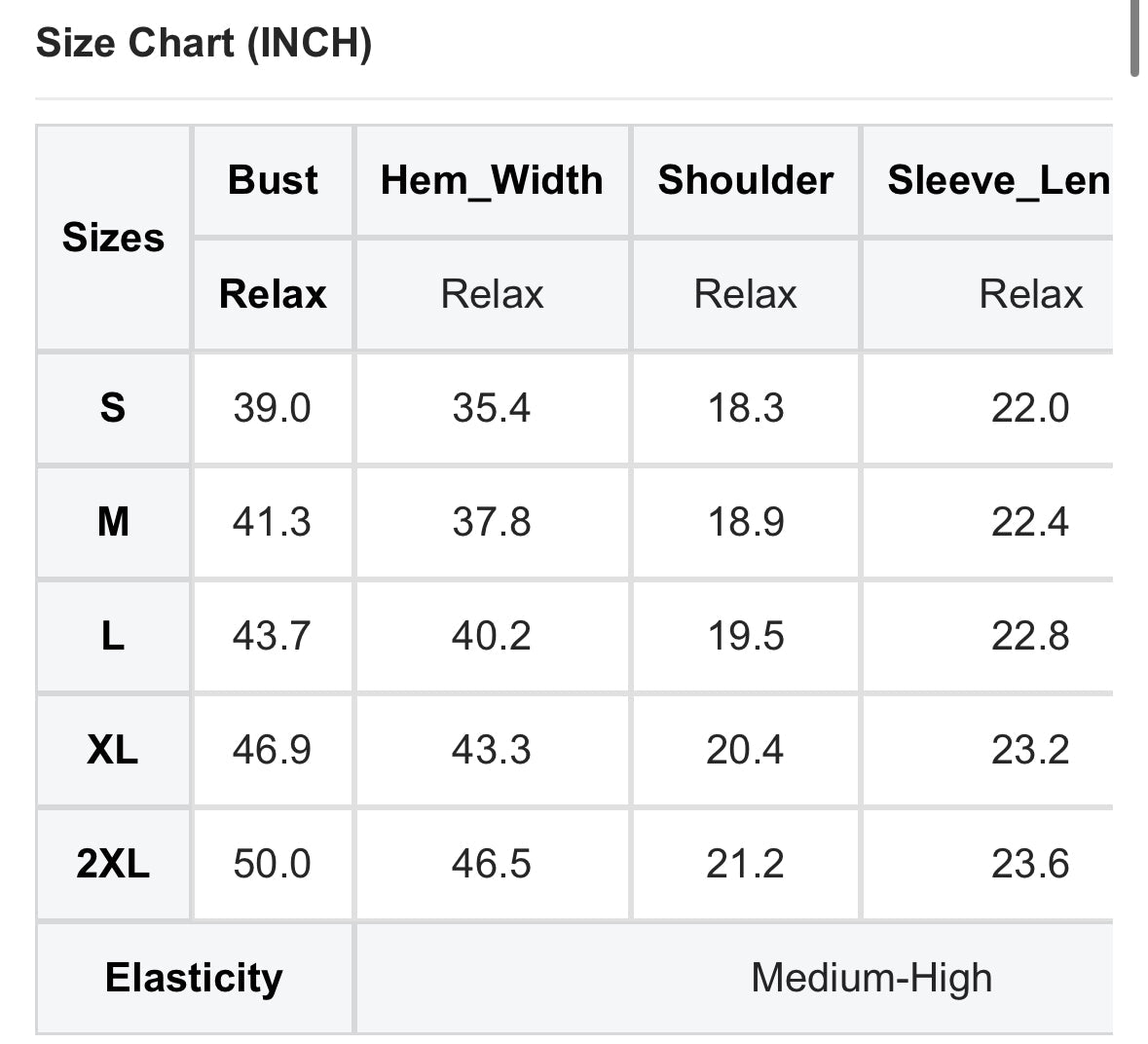The image size is (1148, 1044).
Task: Click the Bust column header
Action: point(273,180)
